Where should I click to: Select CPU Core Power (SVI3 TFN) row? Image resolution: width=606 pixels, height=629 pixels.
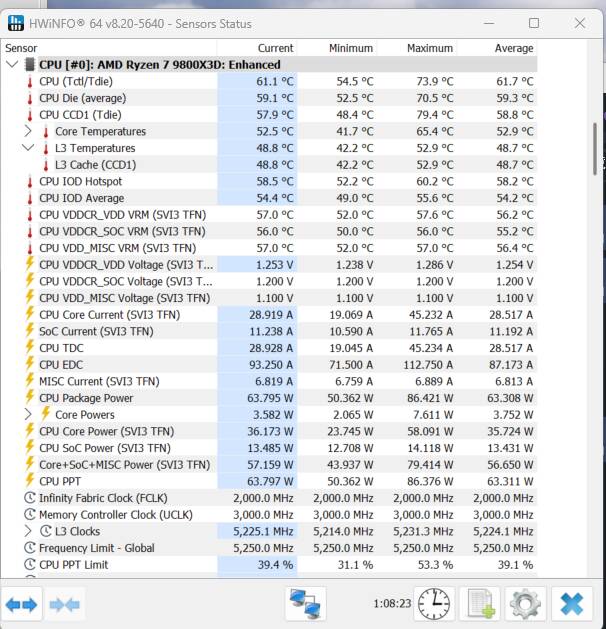[269, 431]
